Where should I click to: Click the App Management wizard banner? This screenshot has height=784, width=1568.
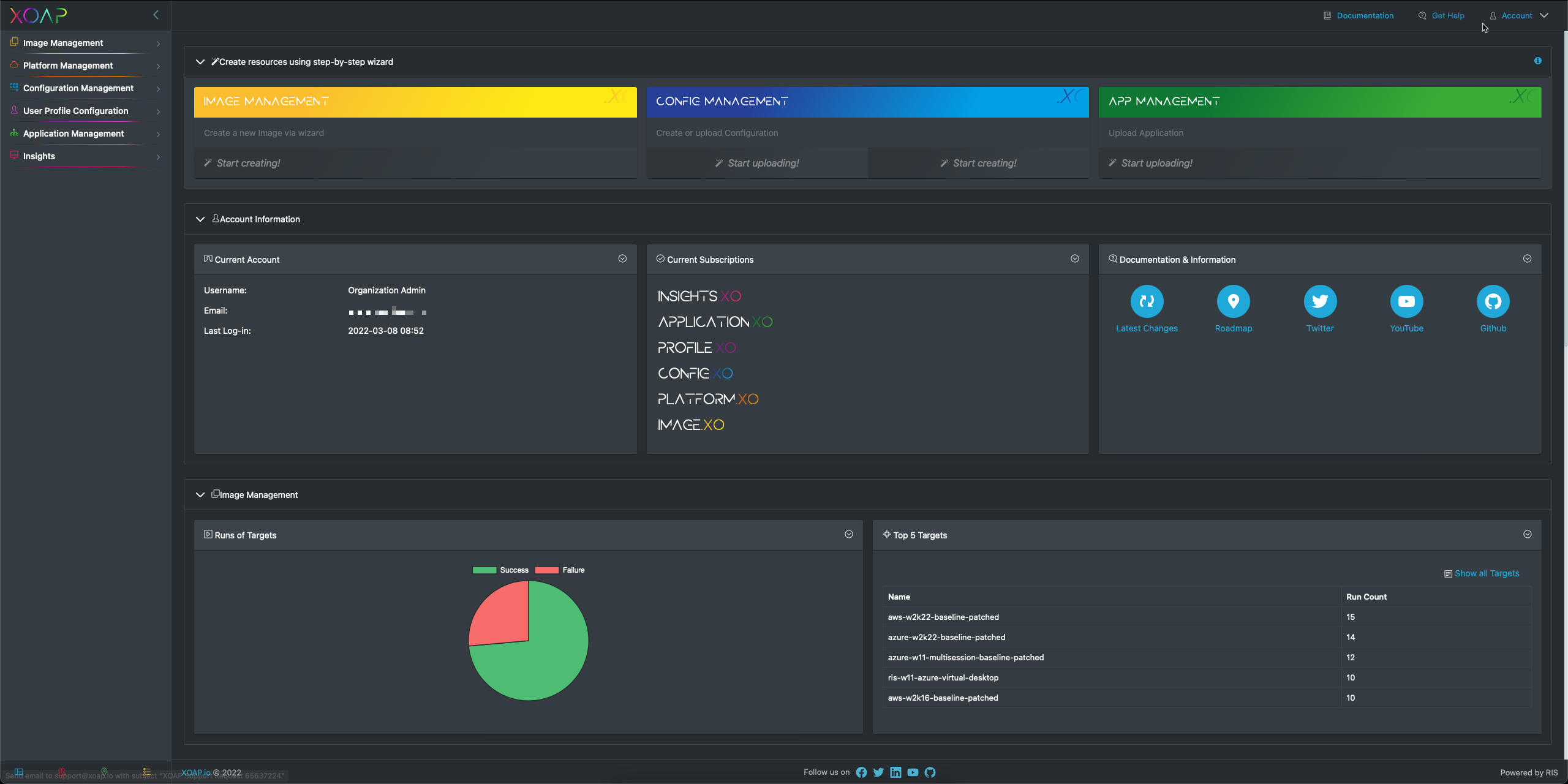point(1320,102)
